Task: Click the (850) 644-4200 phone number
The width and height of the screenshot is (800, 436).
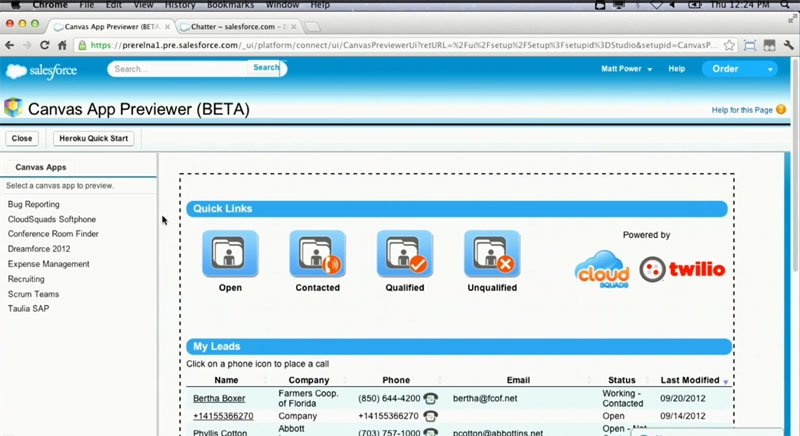Action: click(389, 398)
